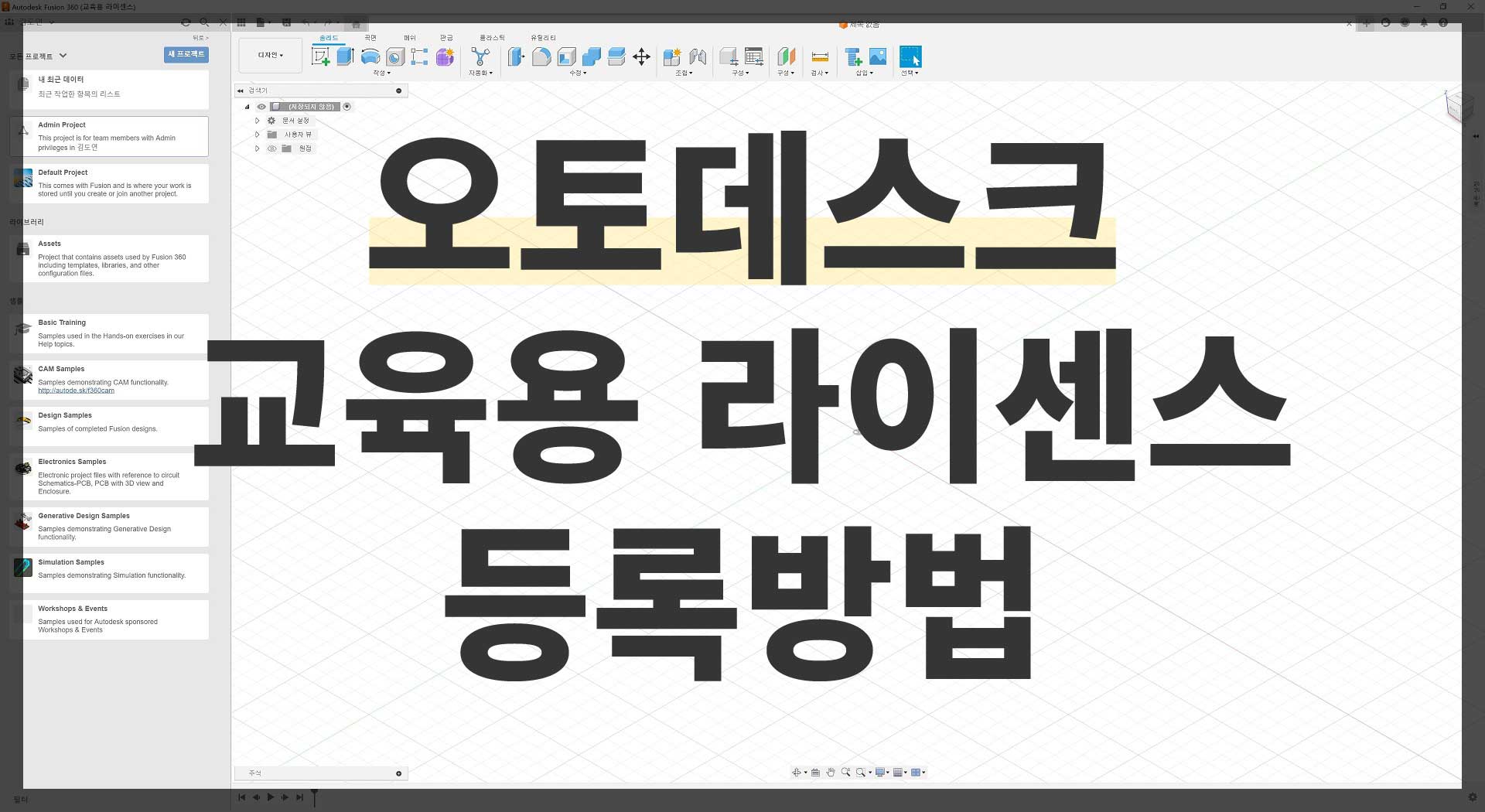Open the Automate tool icon
This screenshot has height=812, width=1485.
click(480, 56)
